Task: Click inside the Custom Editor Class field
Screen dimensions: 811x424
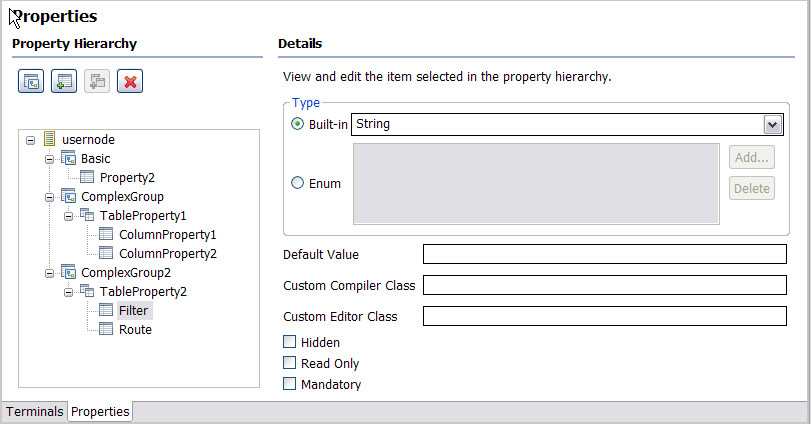Action: click(x=605, y=316)
